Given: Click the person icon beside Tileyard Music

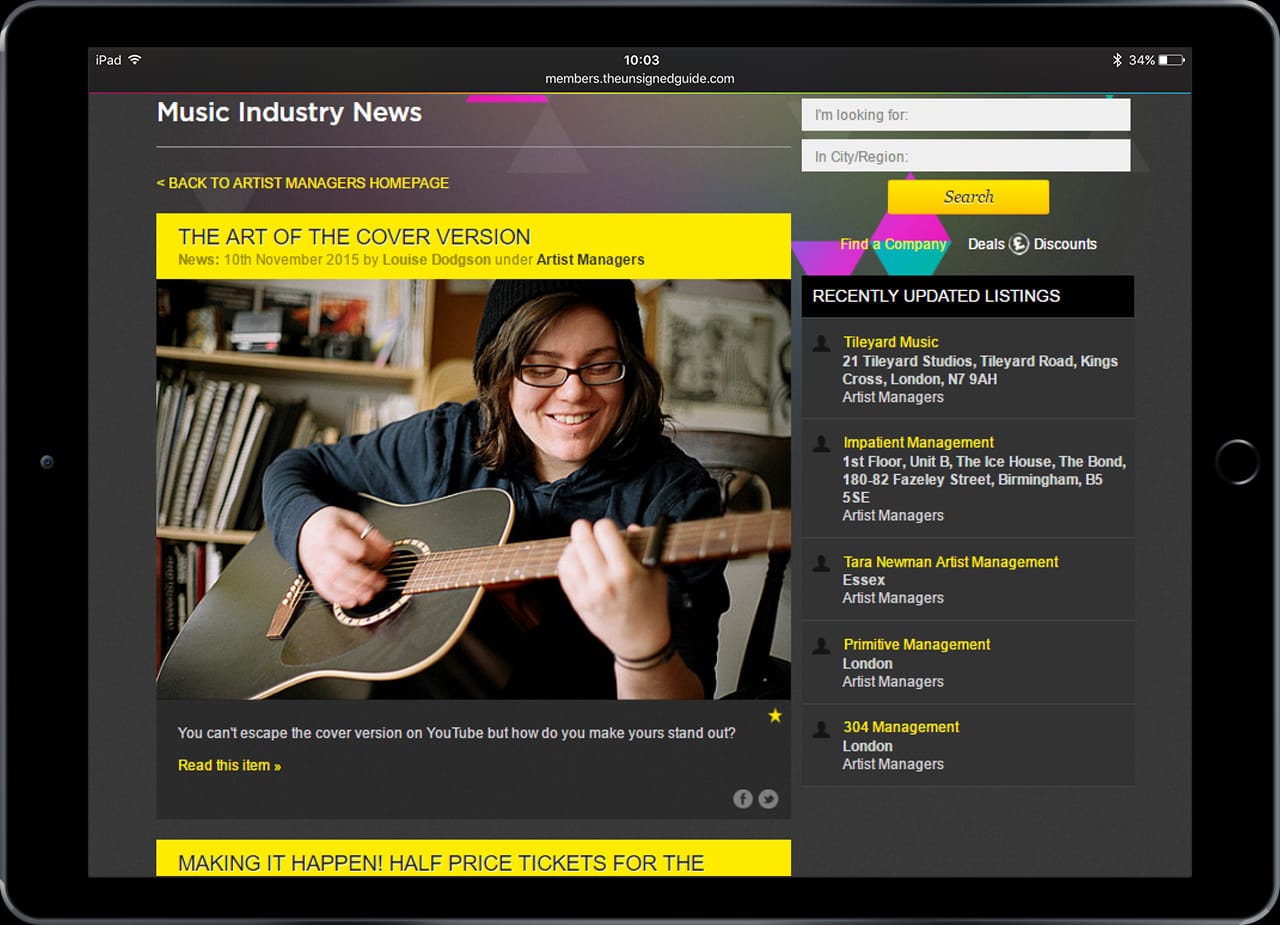Looking at the screenshot, I should click(821, 343).
